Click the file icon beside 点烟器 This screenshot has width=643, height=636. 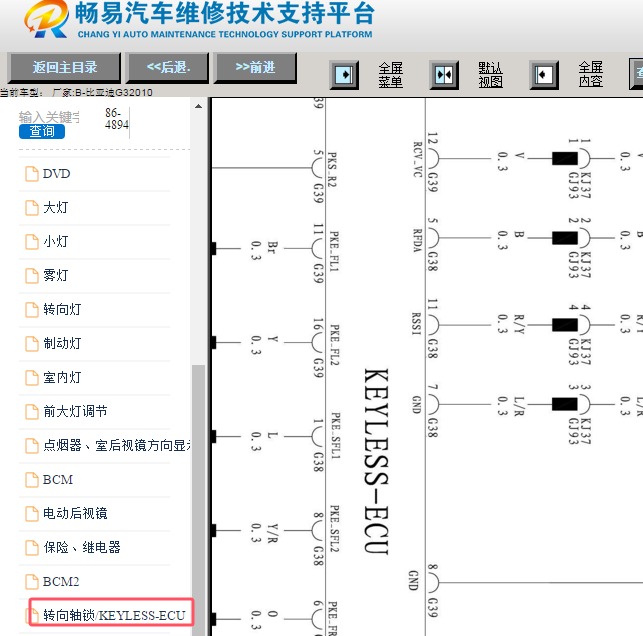coord(32,446)
